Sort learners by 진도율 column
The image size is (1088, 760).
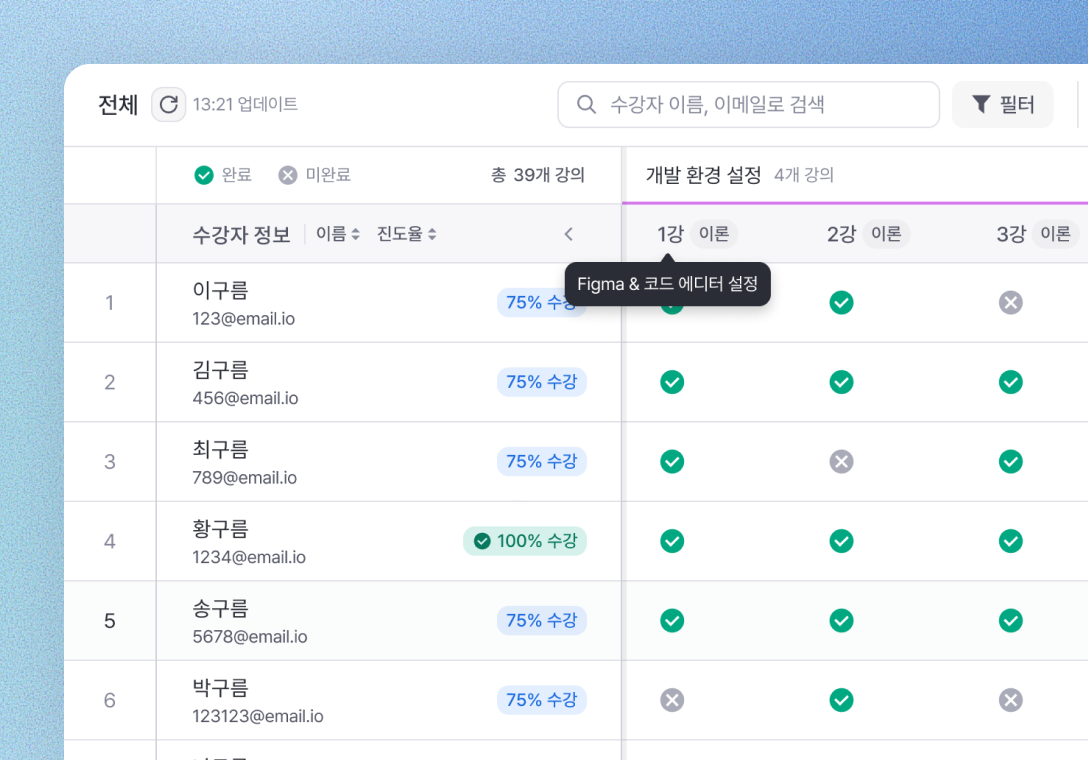407,234
